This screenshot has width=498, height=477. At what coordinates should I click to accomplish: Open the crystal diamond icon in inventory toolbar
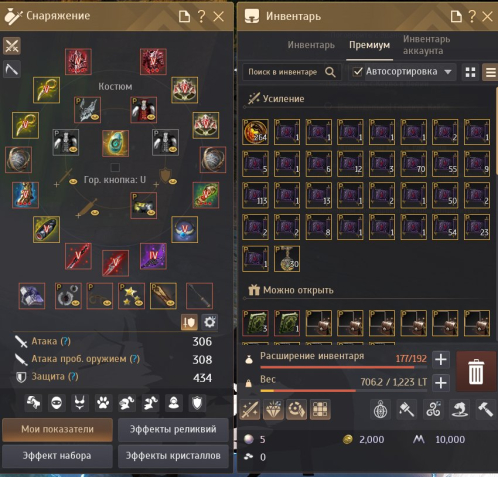273,409
